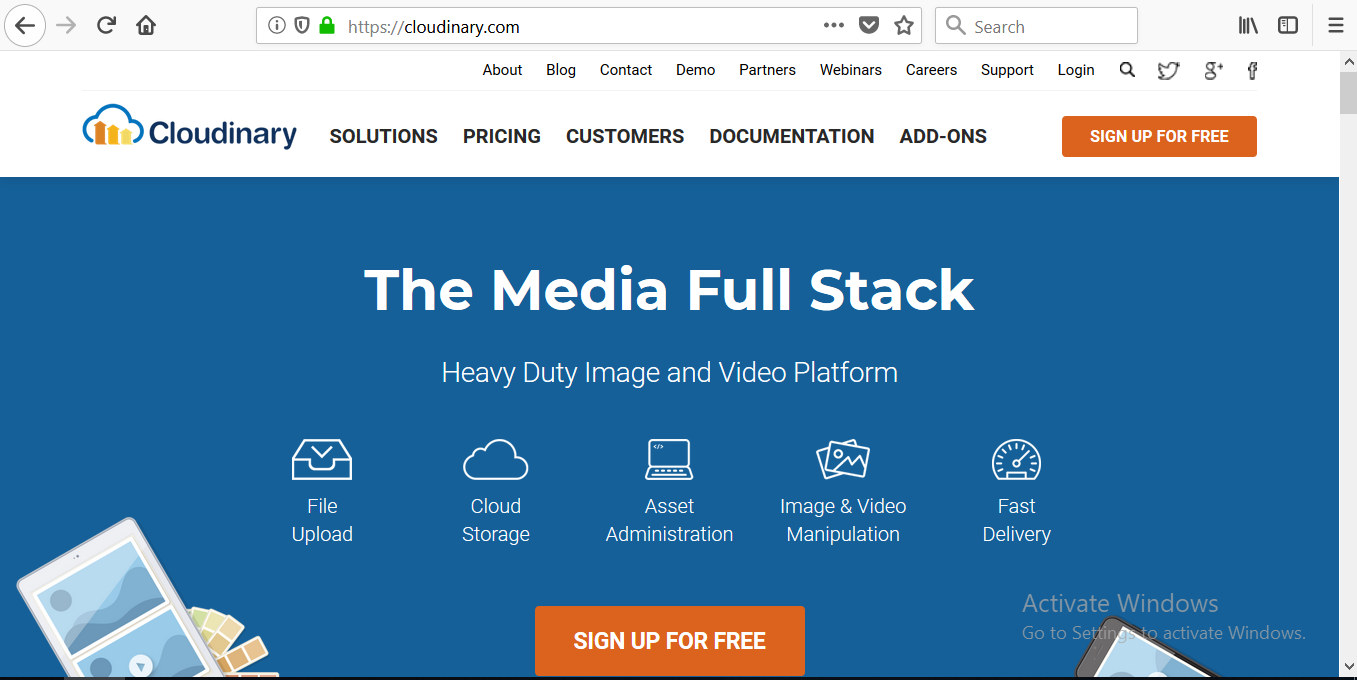Open the Webinars link

coord(851,70)
